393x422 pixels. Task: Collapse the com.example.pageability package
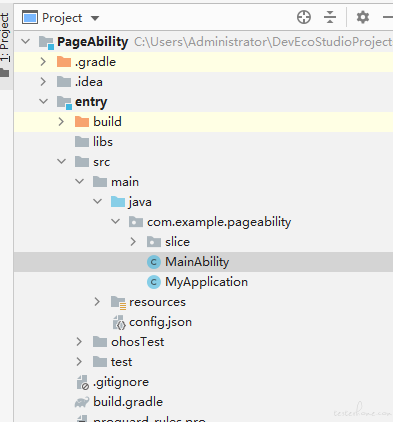pyautogui.click(x=116, y=221)
